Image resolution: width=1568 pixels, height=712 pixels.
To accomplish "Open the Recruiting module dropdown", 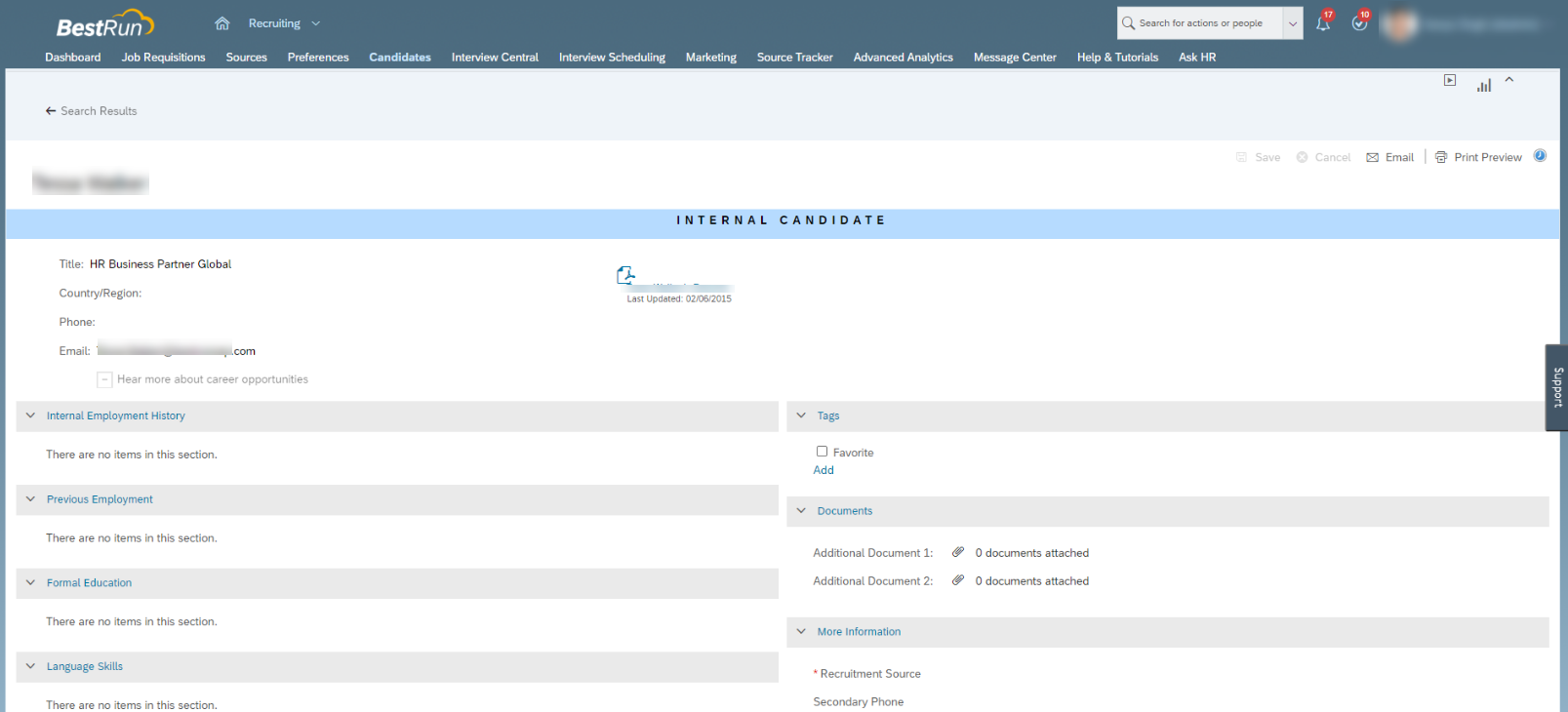I will pyautogui.click(x=284, y=23).
